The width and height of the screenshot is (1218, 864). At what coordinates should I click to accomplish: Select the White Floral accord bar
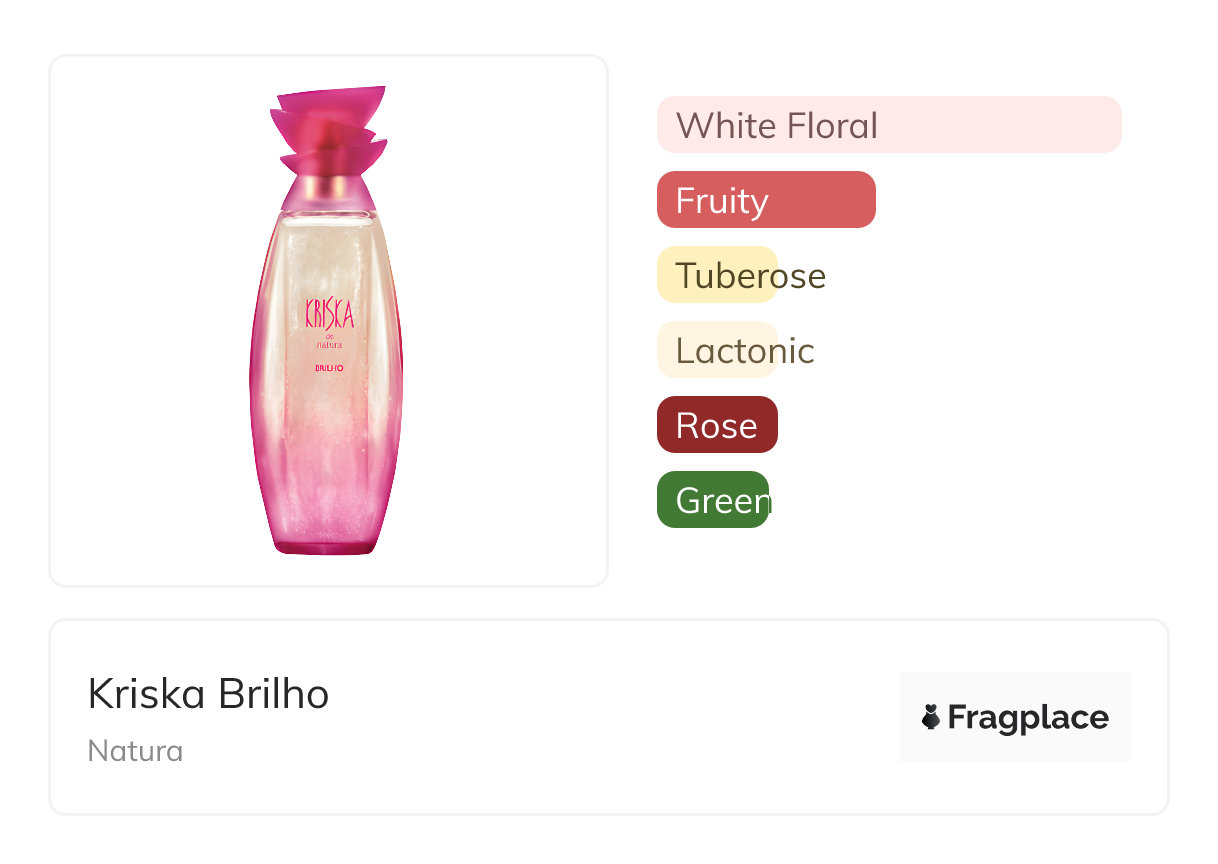click(888, 125)
